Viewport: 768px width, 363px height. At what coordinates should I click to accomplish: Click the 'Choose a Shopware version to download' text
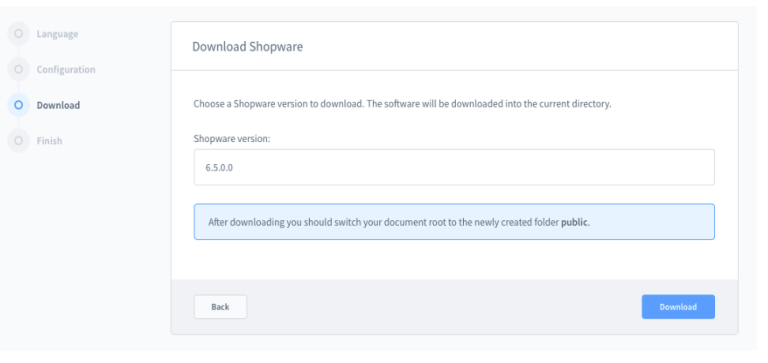point(278,104)
